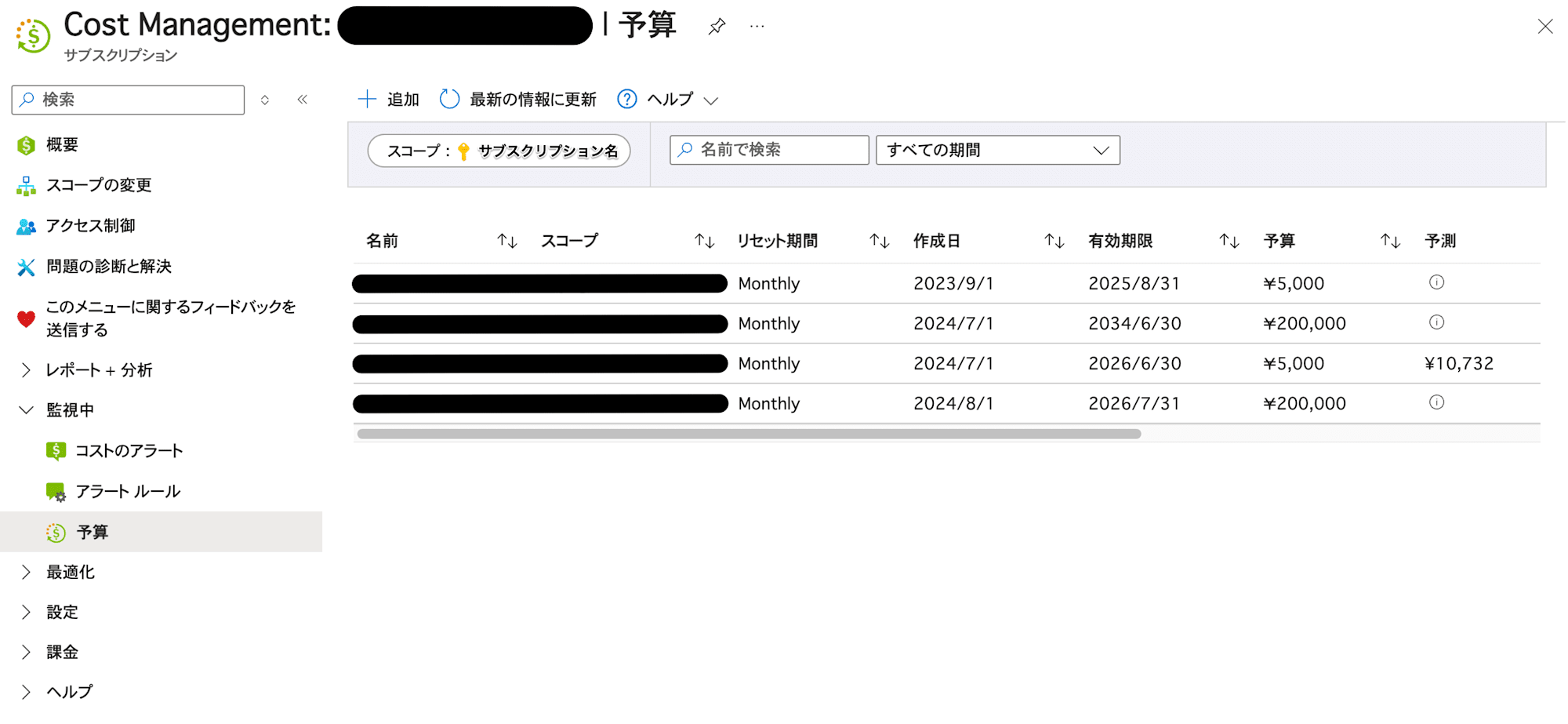Sort by 作成日 column arrows
The width and height of the screenshot is (1568, 724).
(1054, 242)
